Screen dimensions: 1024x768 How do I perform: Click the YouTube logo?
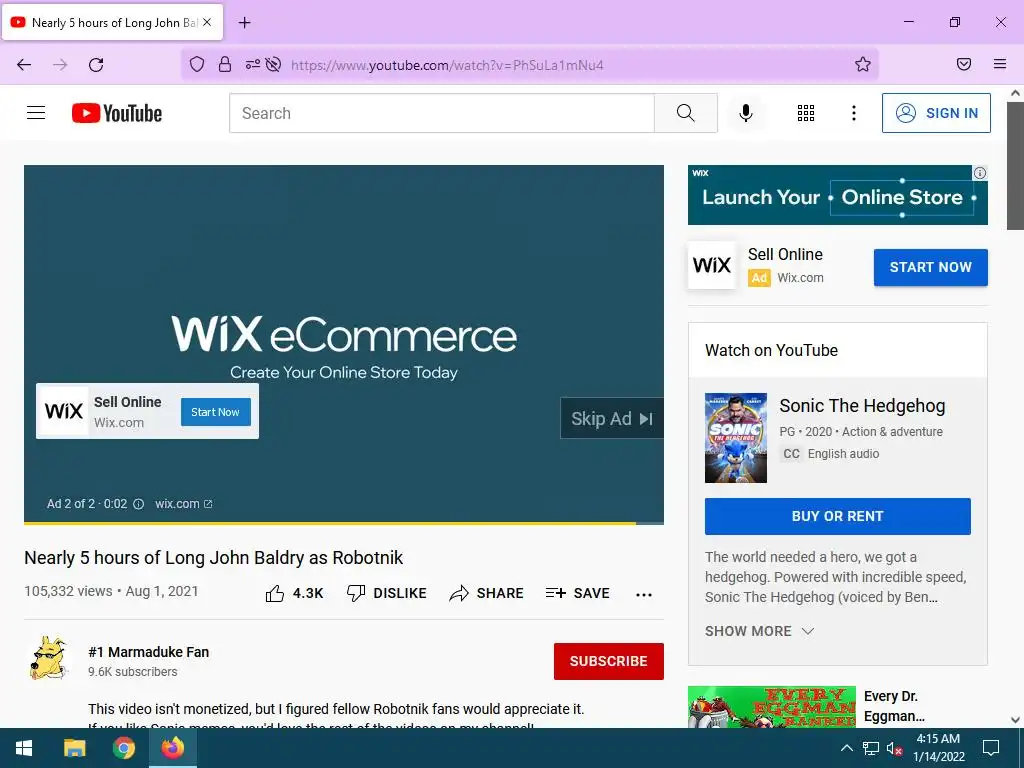(x=117, y=113)
